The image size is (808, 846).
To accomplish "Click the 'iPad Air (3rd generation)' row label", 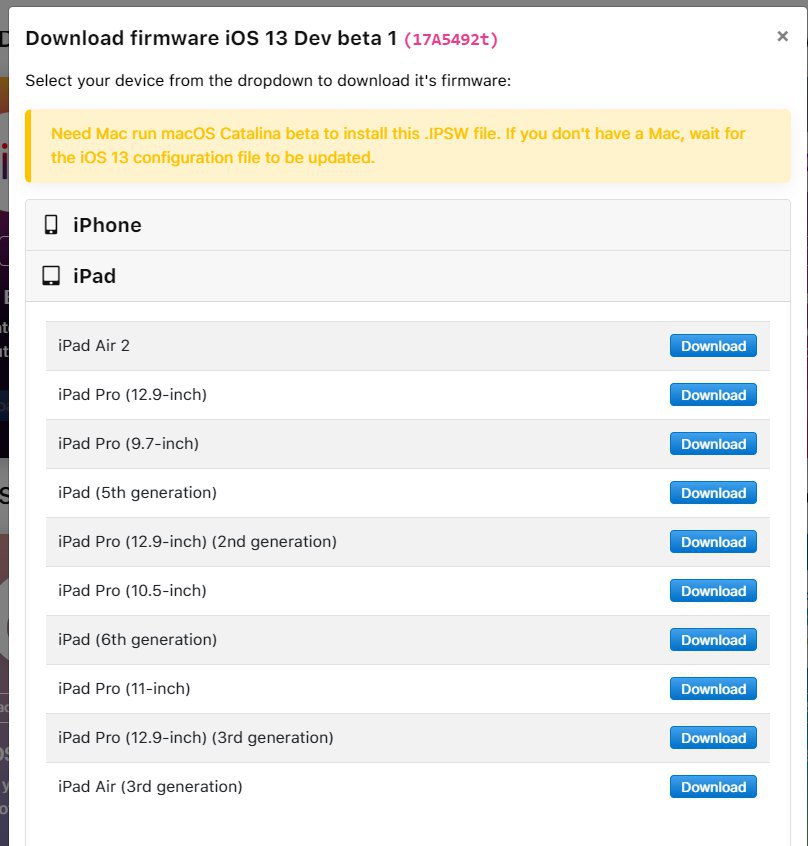I will [150, 787].
